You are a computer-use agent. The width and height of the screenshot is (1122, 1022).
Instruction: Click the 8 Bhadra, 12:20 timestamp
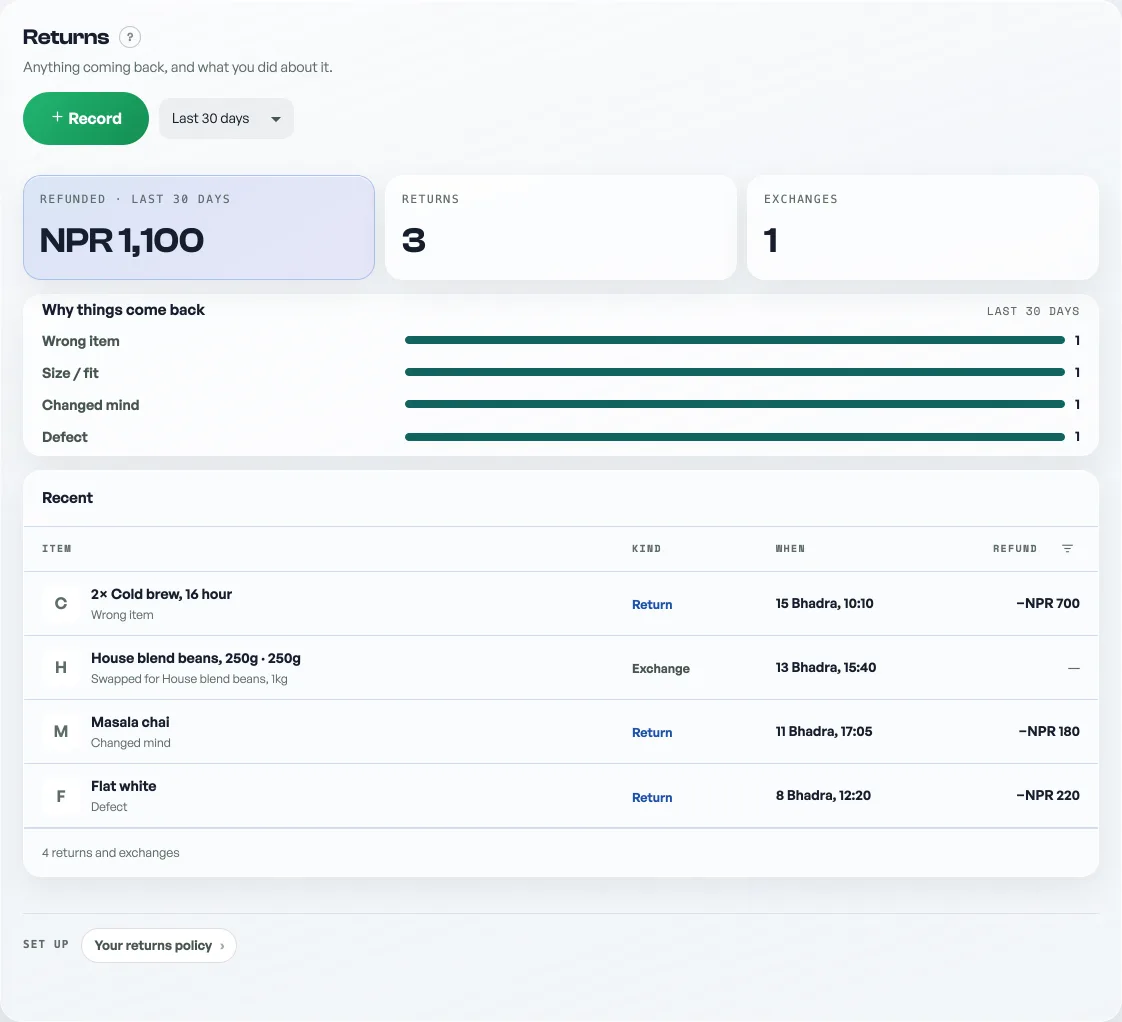click(x=823, y=795)
